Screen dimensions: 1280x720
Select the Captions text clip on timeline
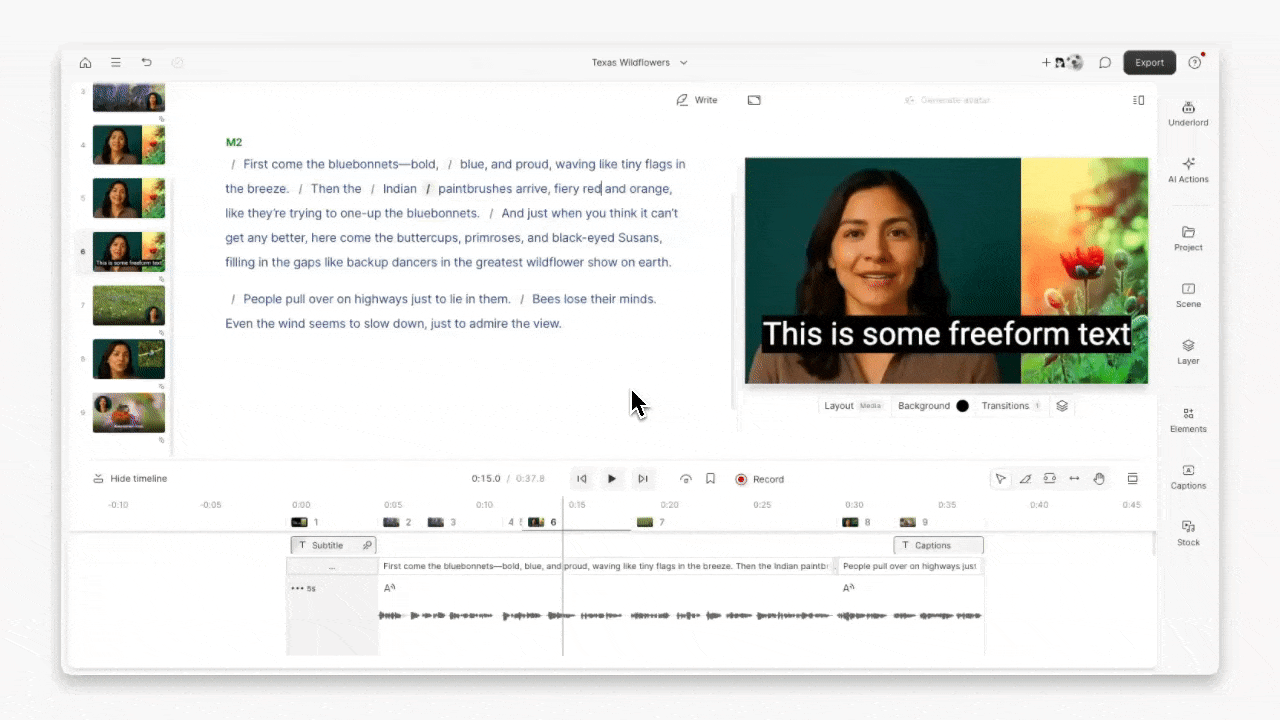pos(938,545)
